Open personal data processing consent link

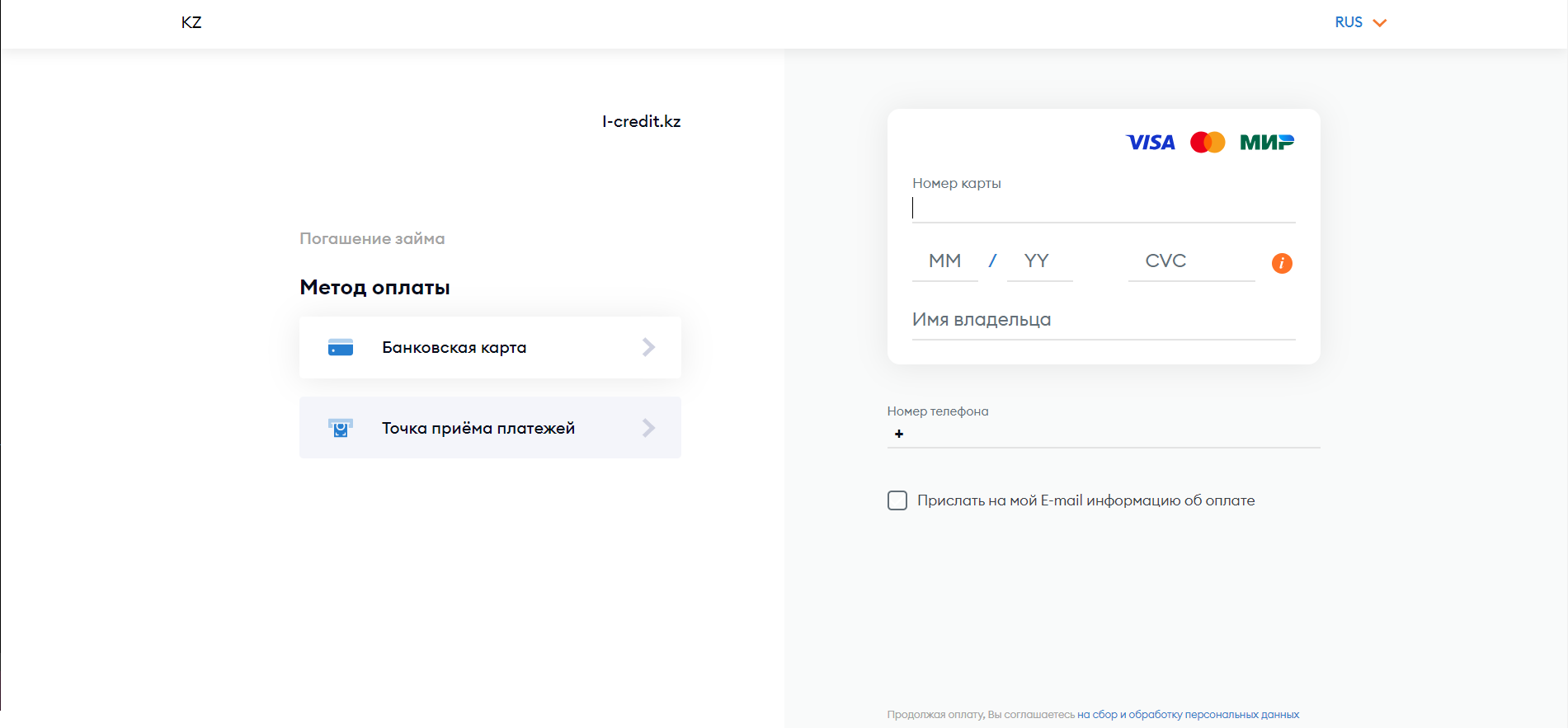(x=1188, y=715)
